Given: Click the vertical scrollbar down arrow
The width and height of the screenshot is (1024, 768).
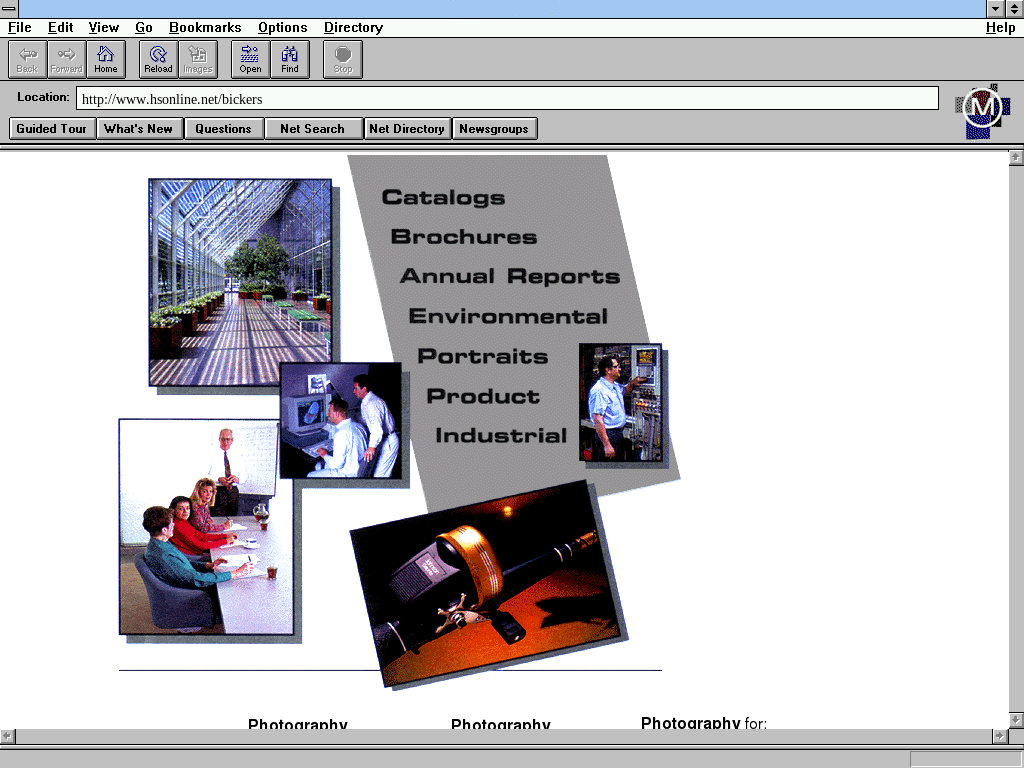Looking at the screenshot, I should [x=1016, y=720].
